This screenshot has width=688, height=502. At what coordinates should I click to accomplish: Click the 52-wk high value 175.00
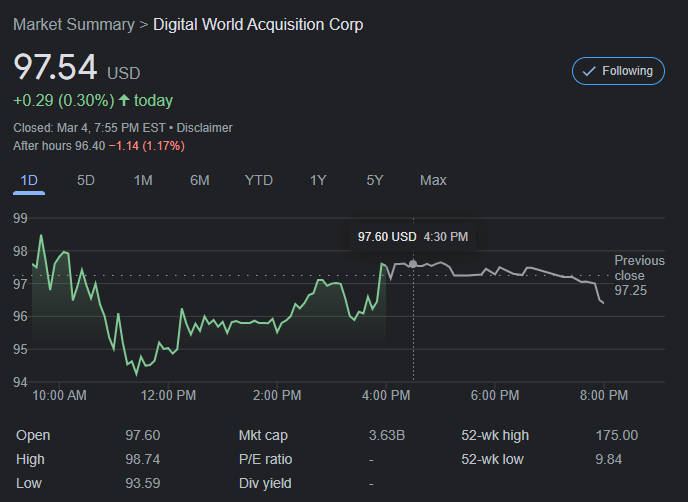point(616,435)
